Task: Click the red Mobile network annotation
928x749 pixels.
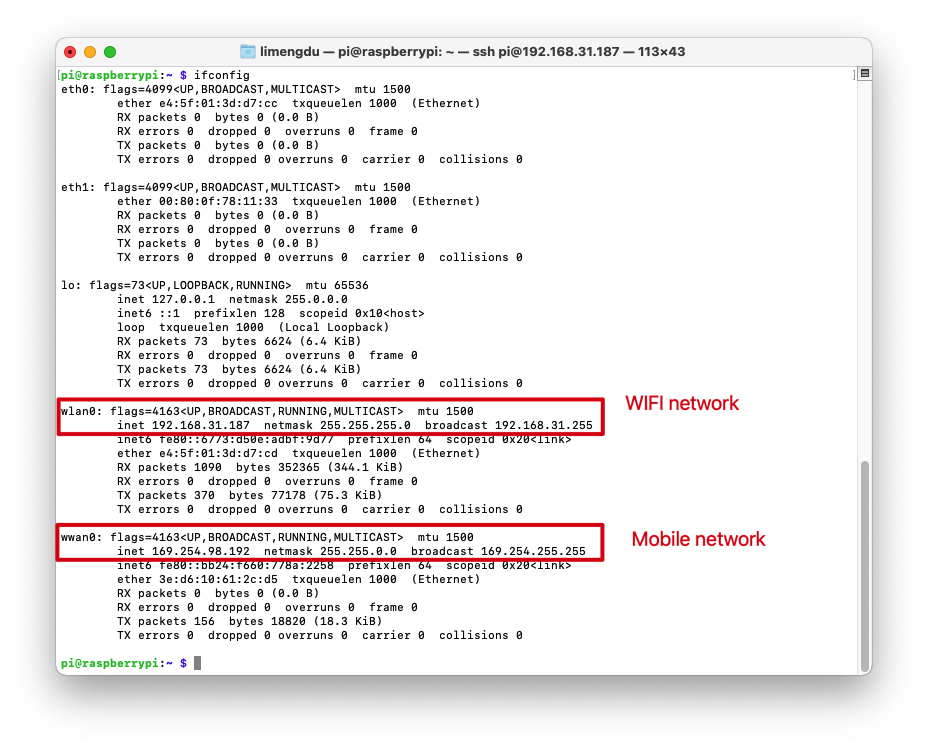Action: click(x=698, y=540)
